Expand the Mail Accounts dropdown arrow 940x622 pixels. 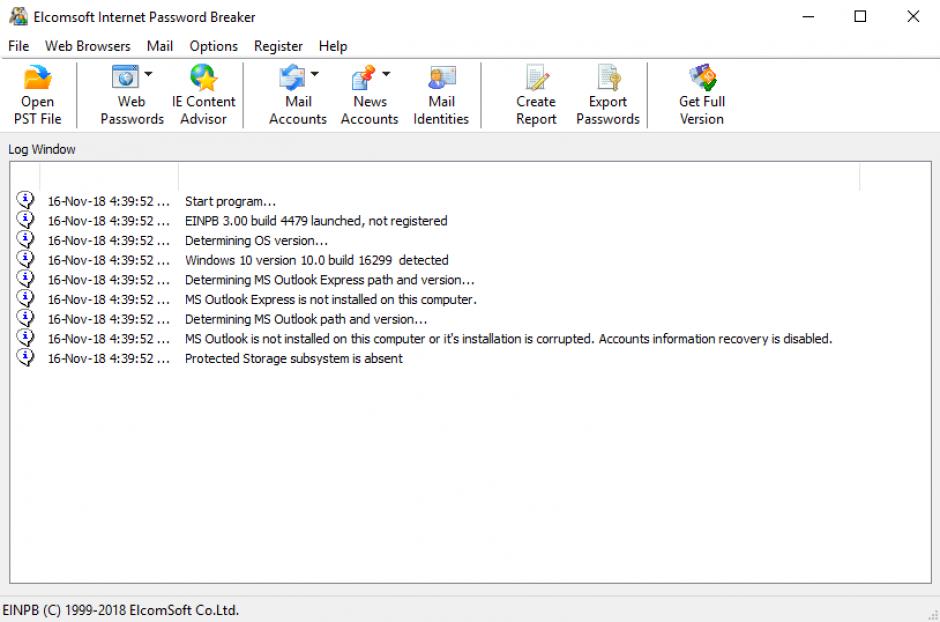tap(315, 74)
